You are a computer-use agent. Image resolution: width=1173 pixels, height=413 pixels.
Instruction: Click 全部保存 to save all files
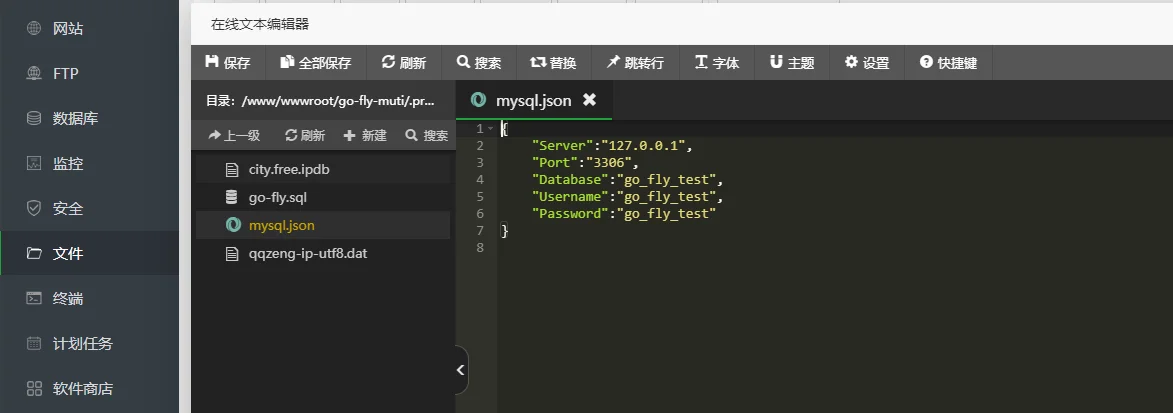(x=316, y=63)
